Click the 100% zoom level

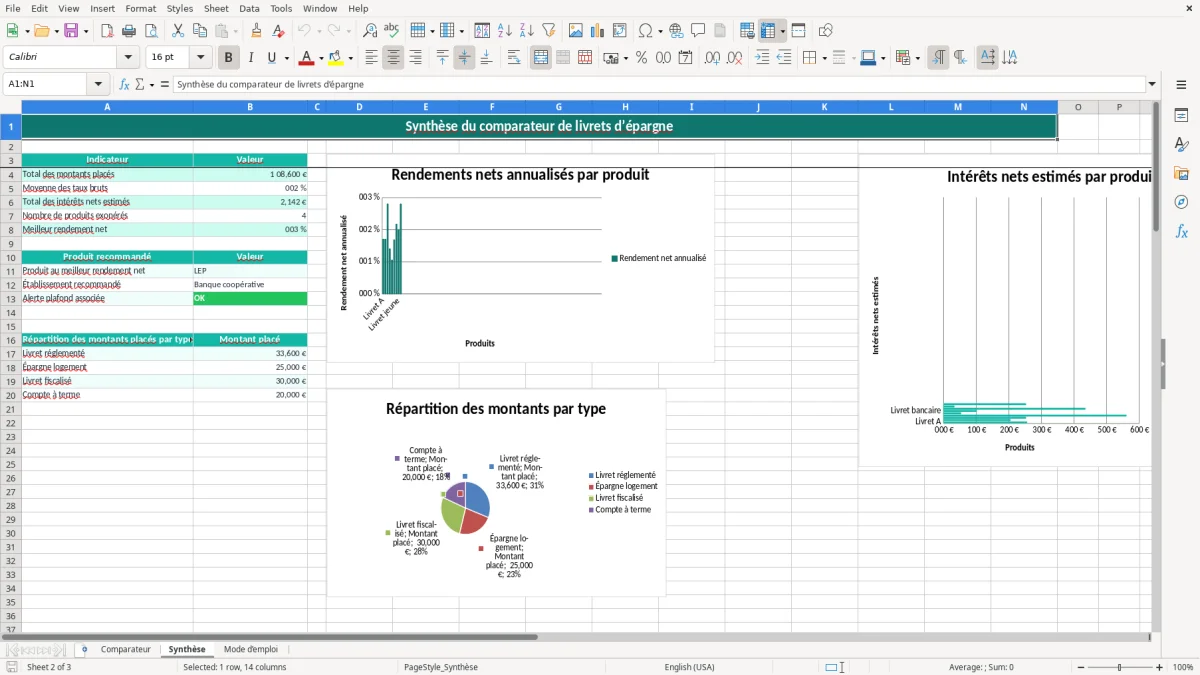coord(1183,667)
